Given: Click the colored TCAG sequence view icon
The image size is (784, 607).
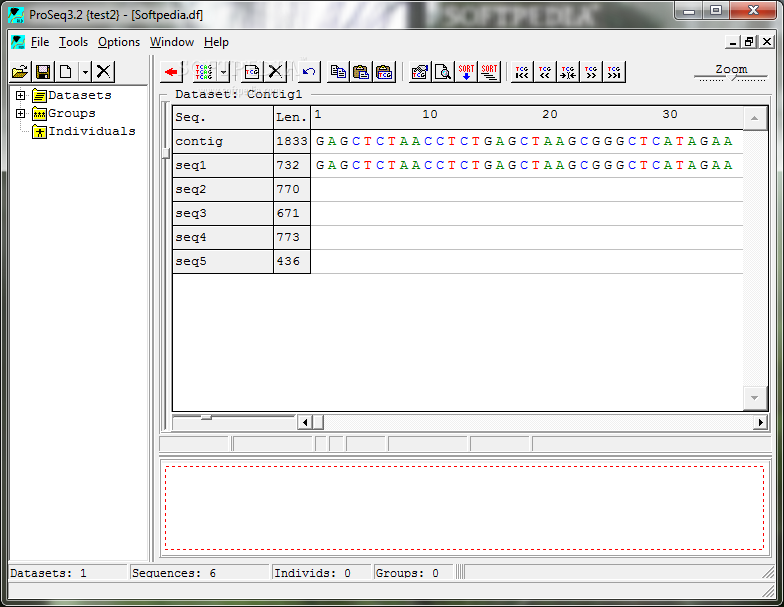Looking at the screenshot, I should click(204, 72).
